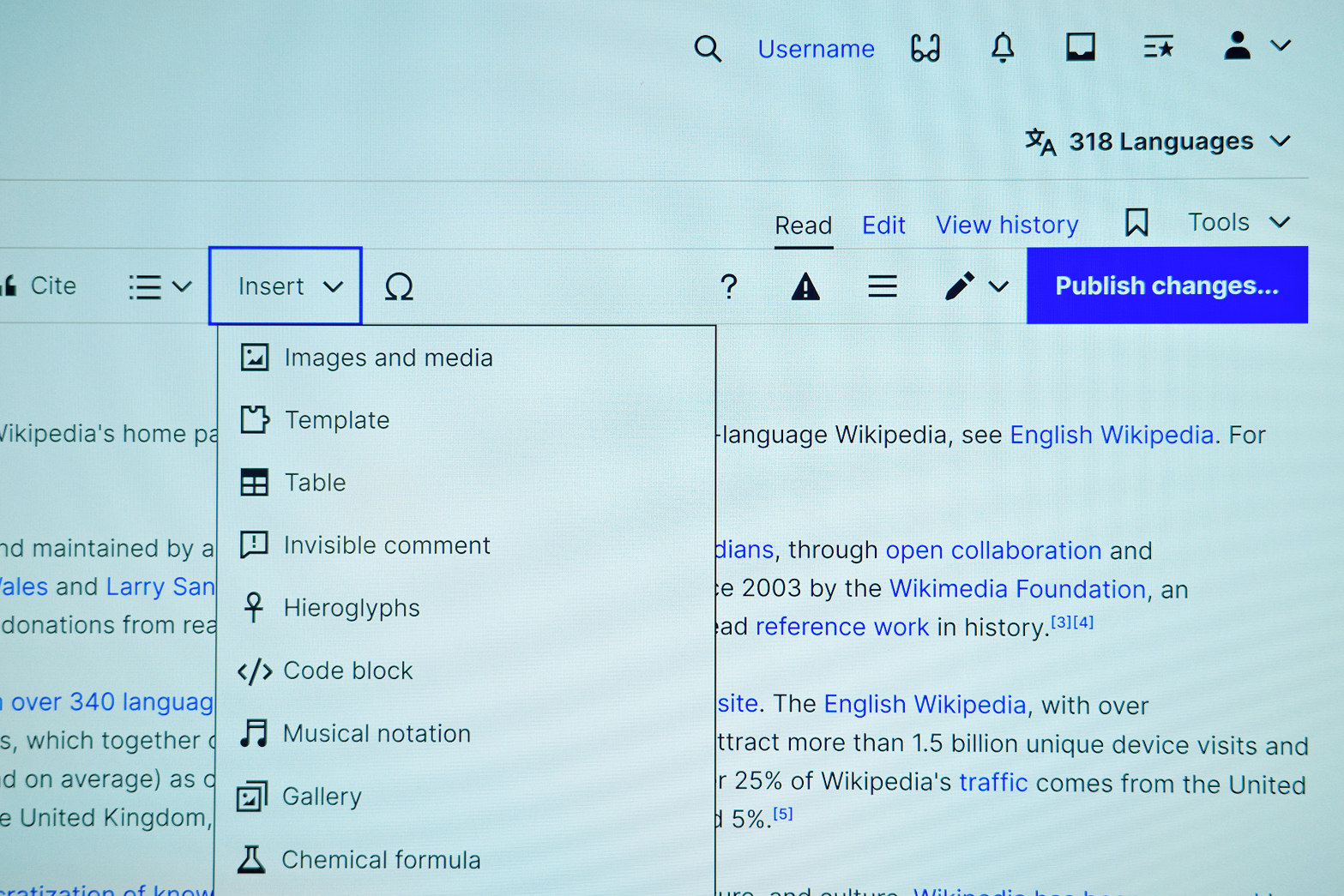The width and height of the screenshot is (1344, 896).
Task: Follow the Larry San... link
Action: [x=160, y=587]
